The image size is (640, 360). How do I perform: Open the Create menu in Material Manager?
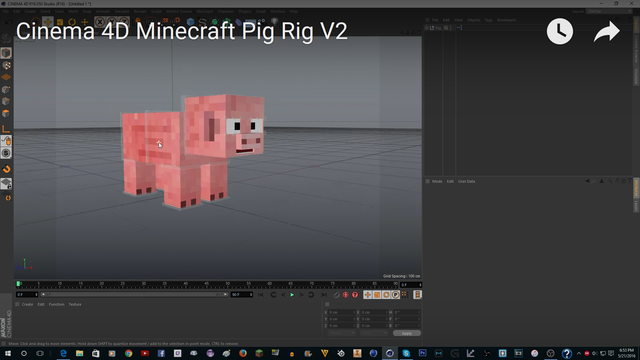(x=27, y=304)
